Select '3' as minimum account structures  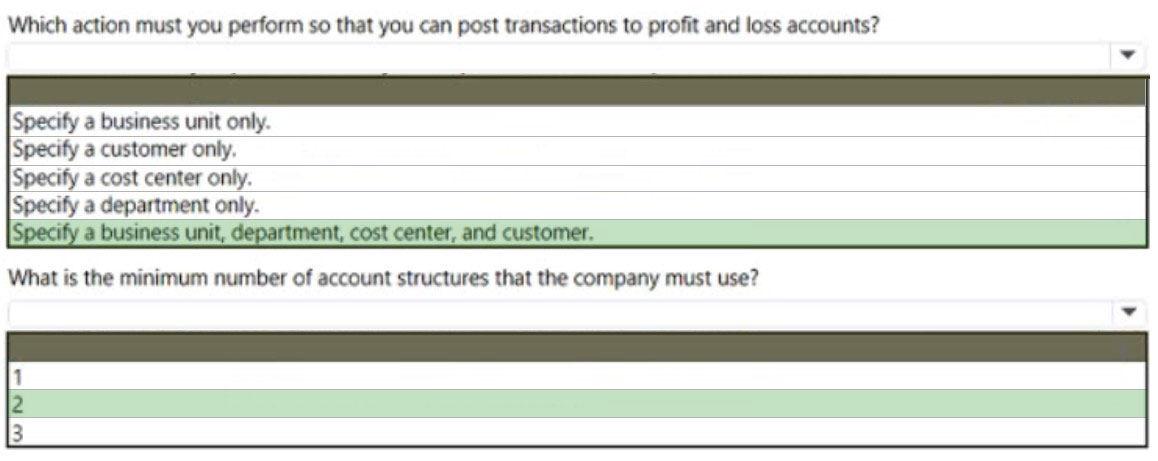[x=578, y=432]
